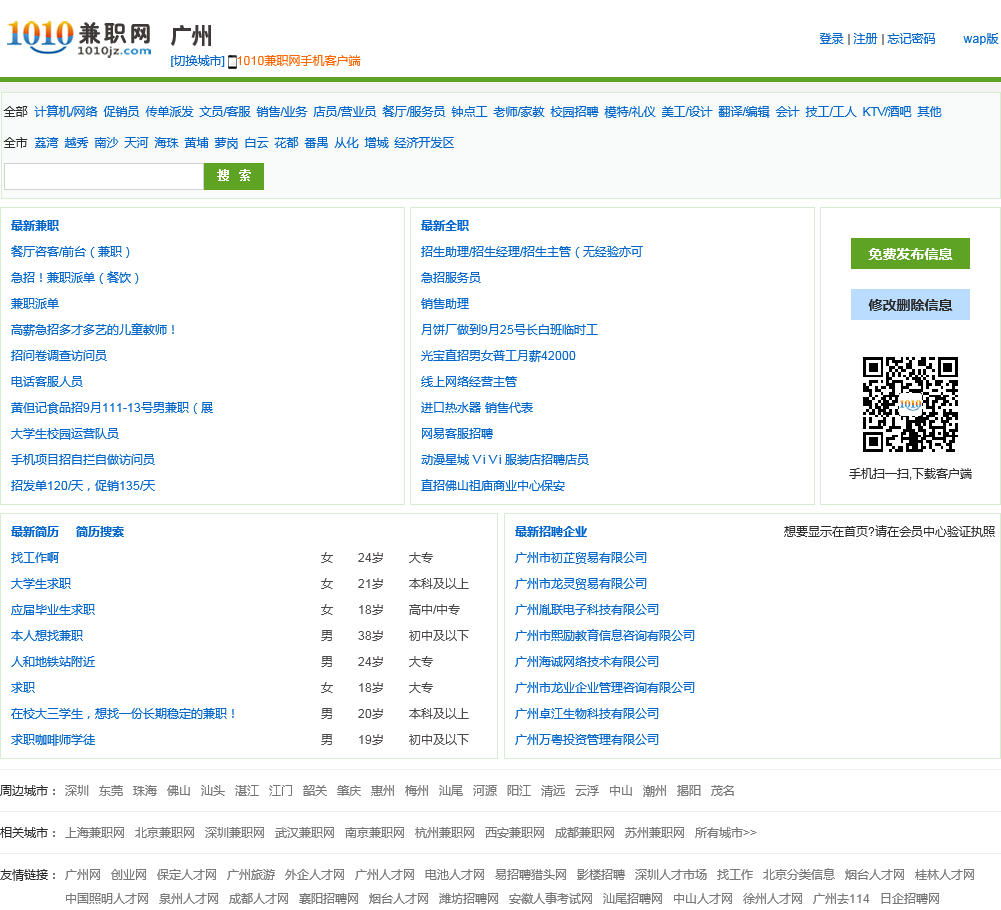
Task: Open 最新兼职 heading link
Action: coord(35,225)
